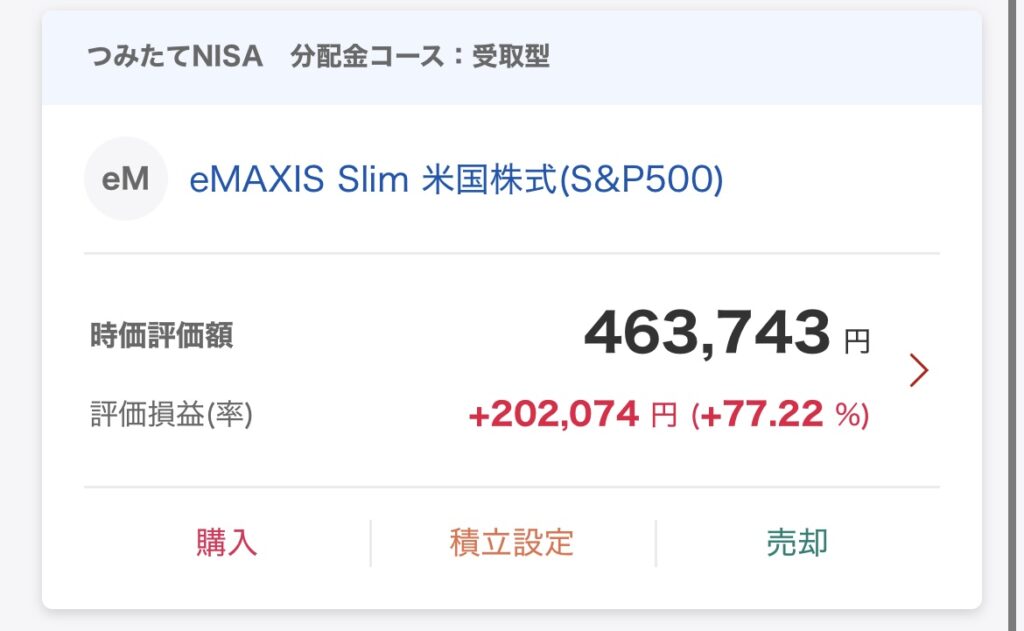
Task: Select the 評価損益(率) label
Action: (171, 415)
